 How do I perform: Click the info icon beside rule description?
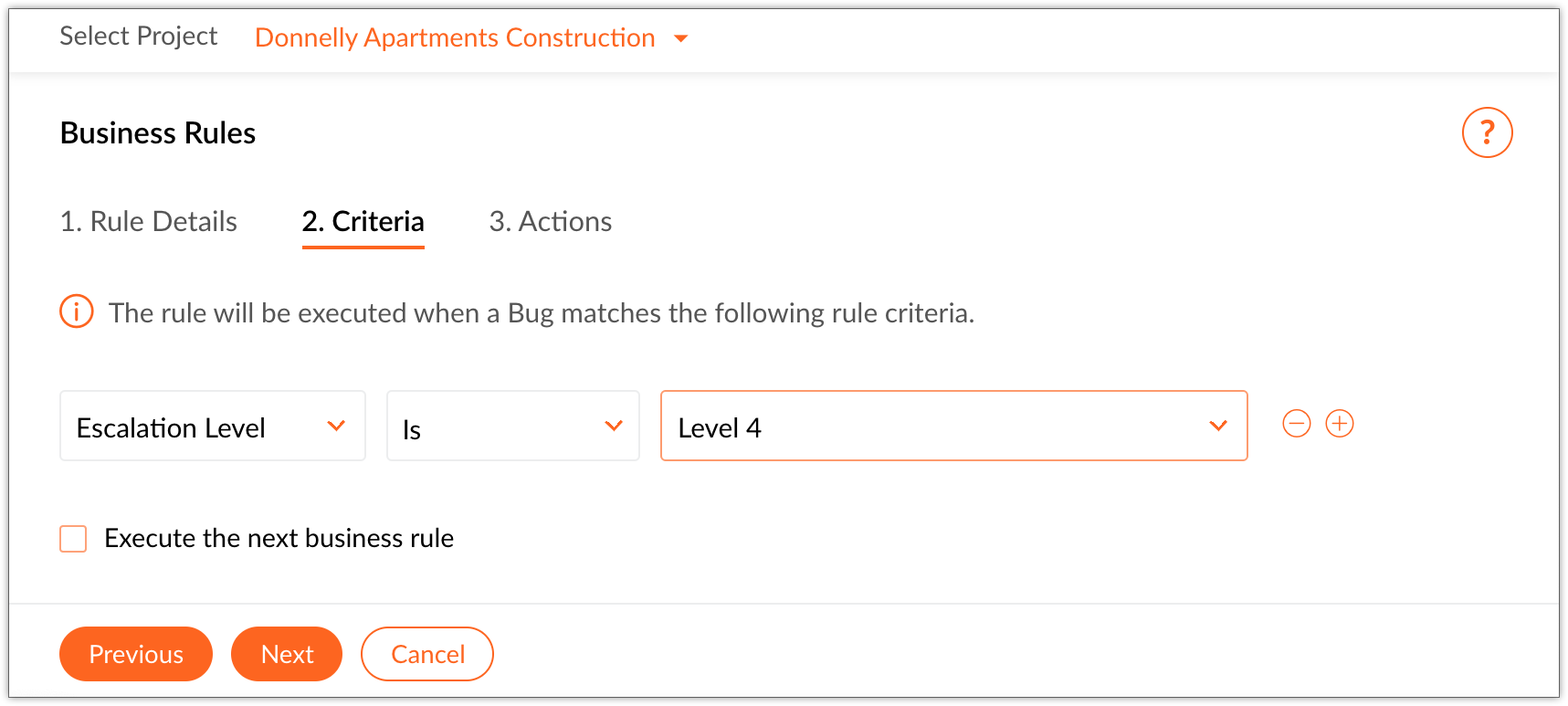pyautogui.click(x=77, y=311)
